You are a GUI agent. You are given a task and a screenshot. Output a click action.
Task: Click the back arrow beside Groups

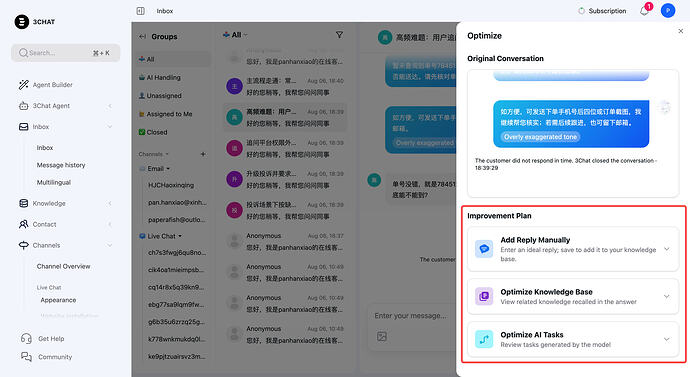[x=143, y=37]
